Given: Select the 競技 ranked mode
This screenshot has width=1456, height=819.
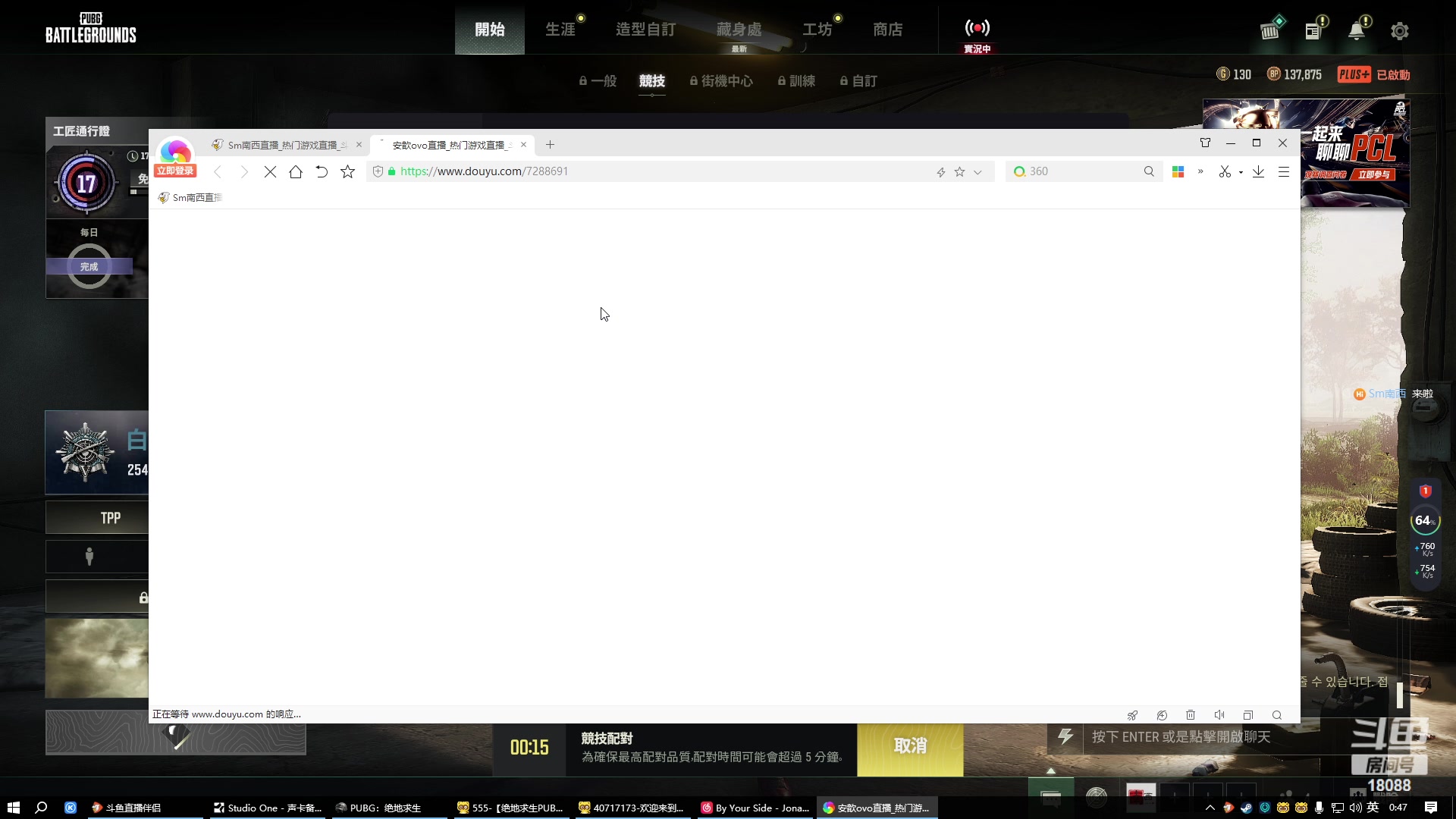Looking at the screenshot, I should (x=652, y=81).
